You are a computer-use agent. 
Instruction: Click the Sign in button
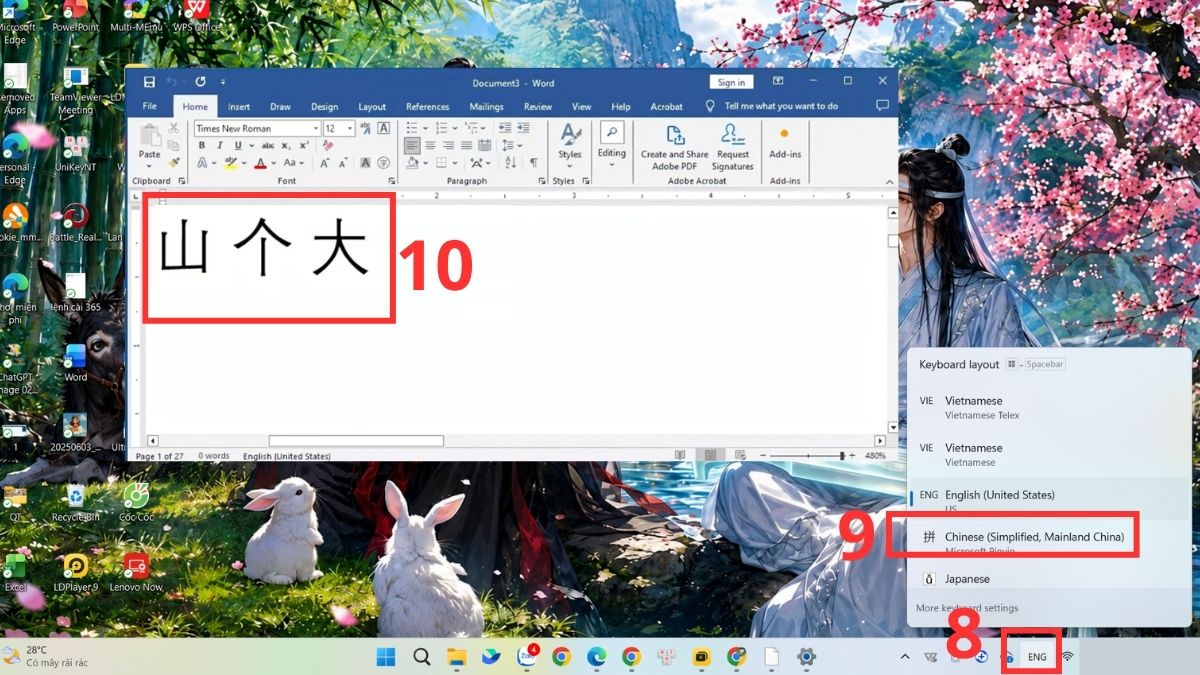click(x=731, y=82)
